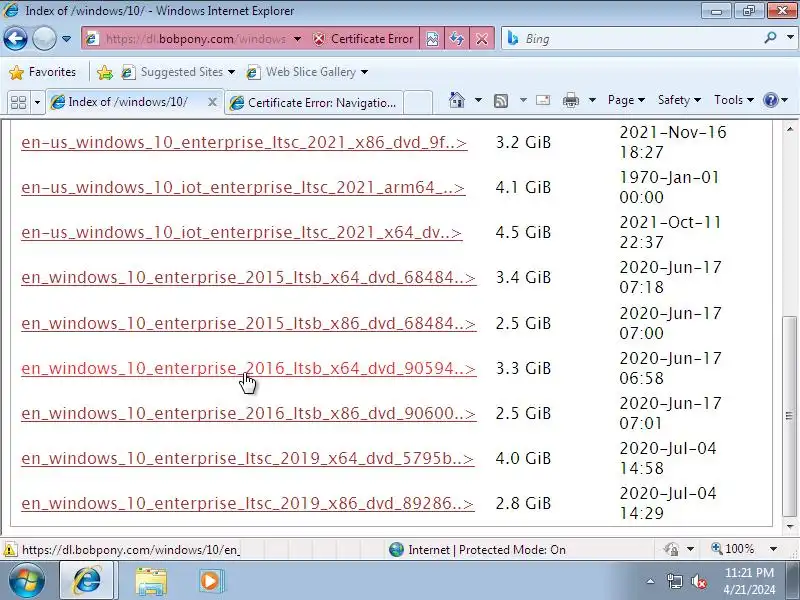The width and height of the screenshot is (800, 600).
Task: Open the Page menu
Action: tap(626, 100)
